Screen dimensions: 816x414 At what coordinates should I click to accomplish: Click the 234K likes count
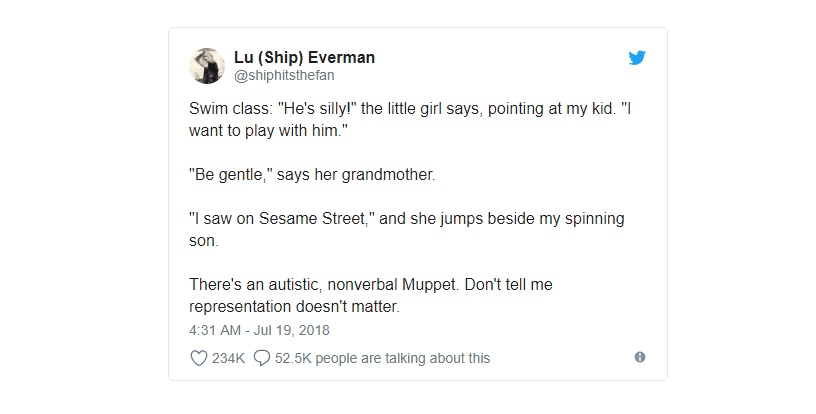(229, 357)
